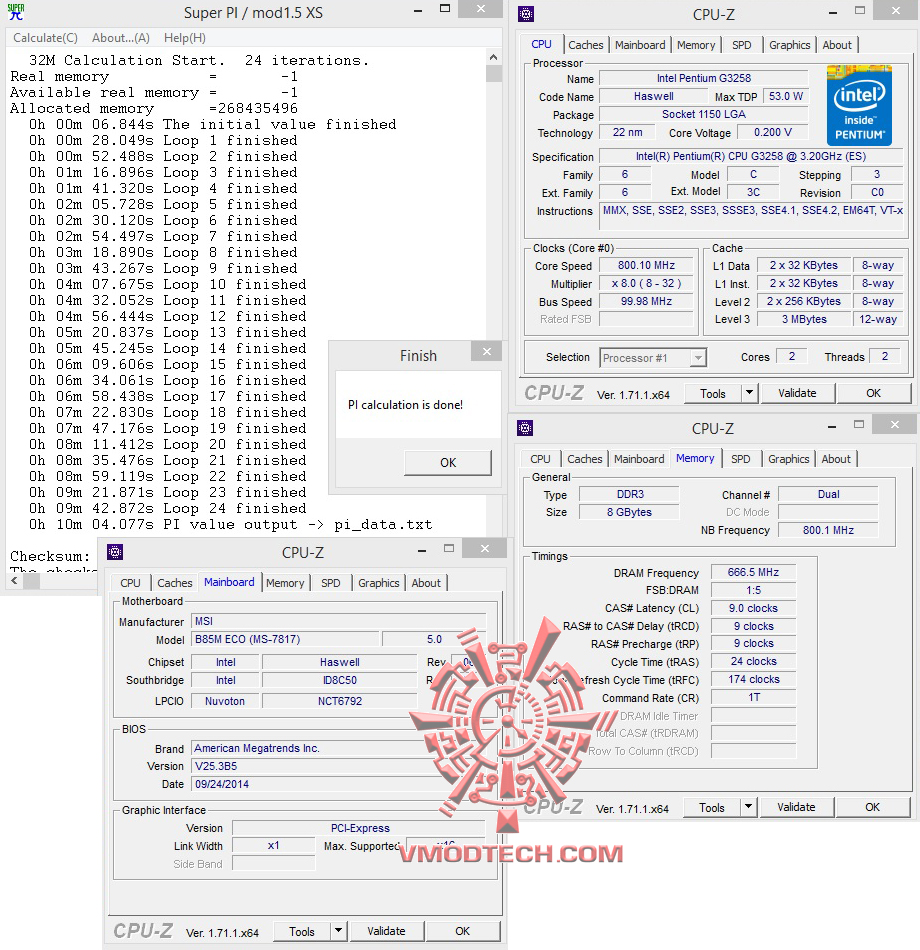Switch to Graphics tab in top CPU-Z window

point(789,45)
